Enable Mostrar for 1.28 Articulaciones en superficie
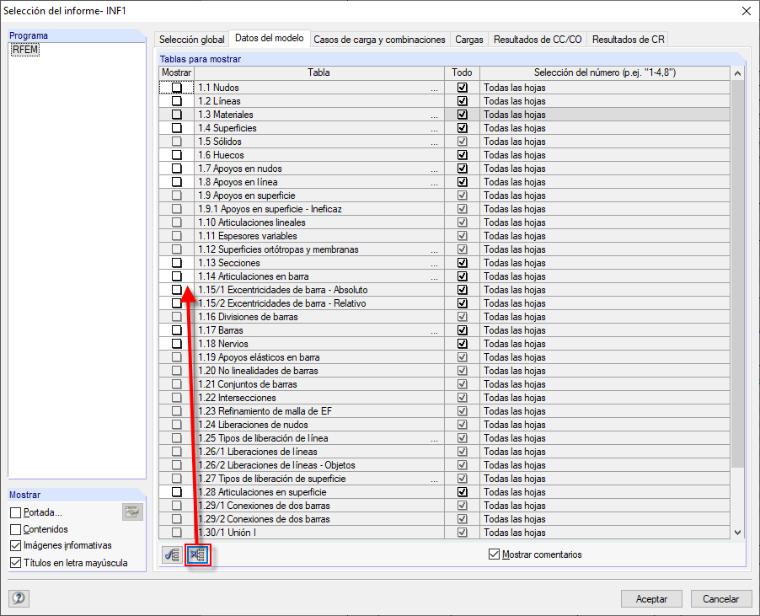 tap(177, 492)
